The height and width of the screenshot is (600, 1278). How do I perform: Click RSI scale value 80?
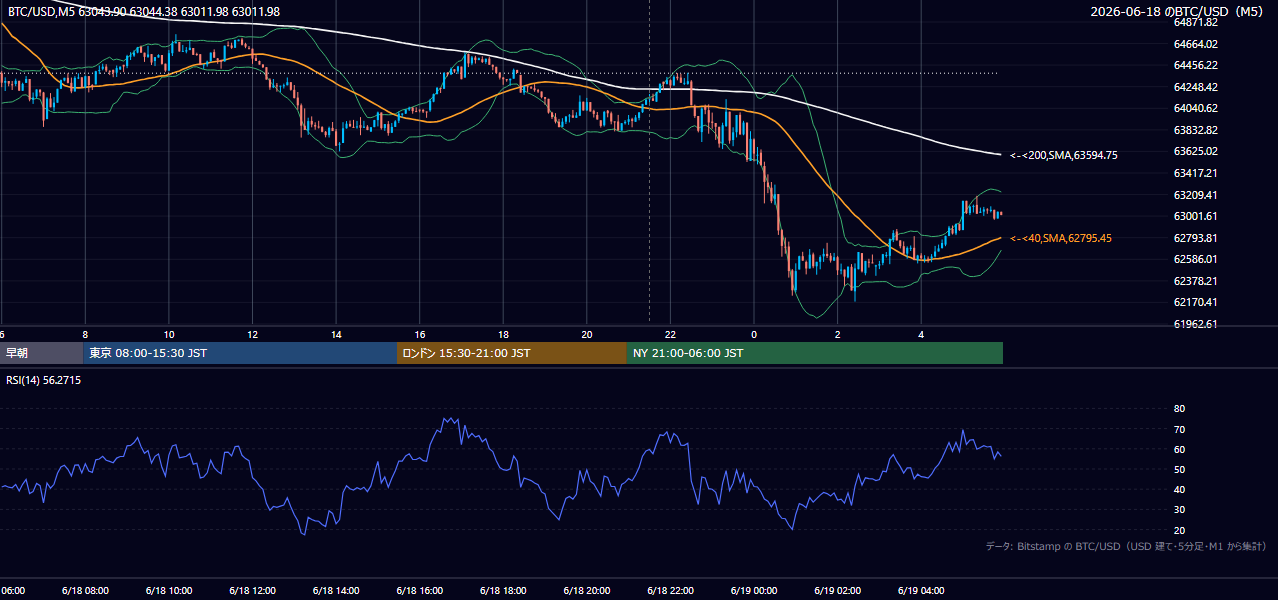(x=1179, y=409)
